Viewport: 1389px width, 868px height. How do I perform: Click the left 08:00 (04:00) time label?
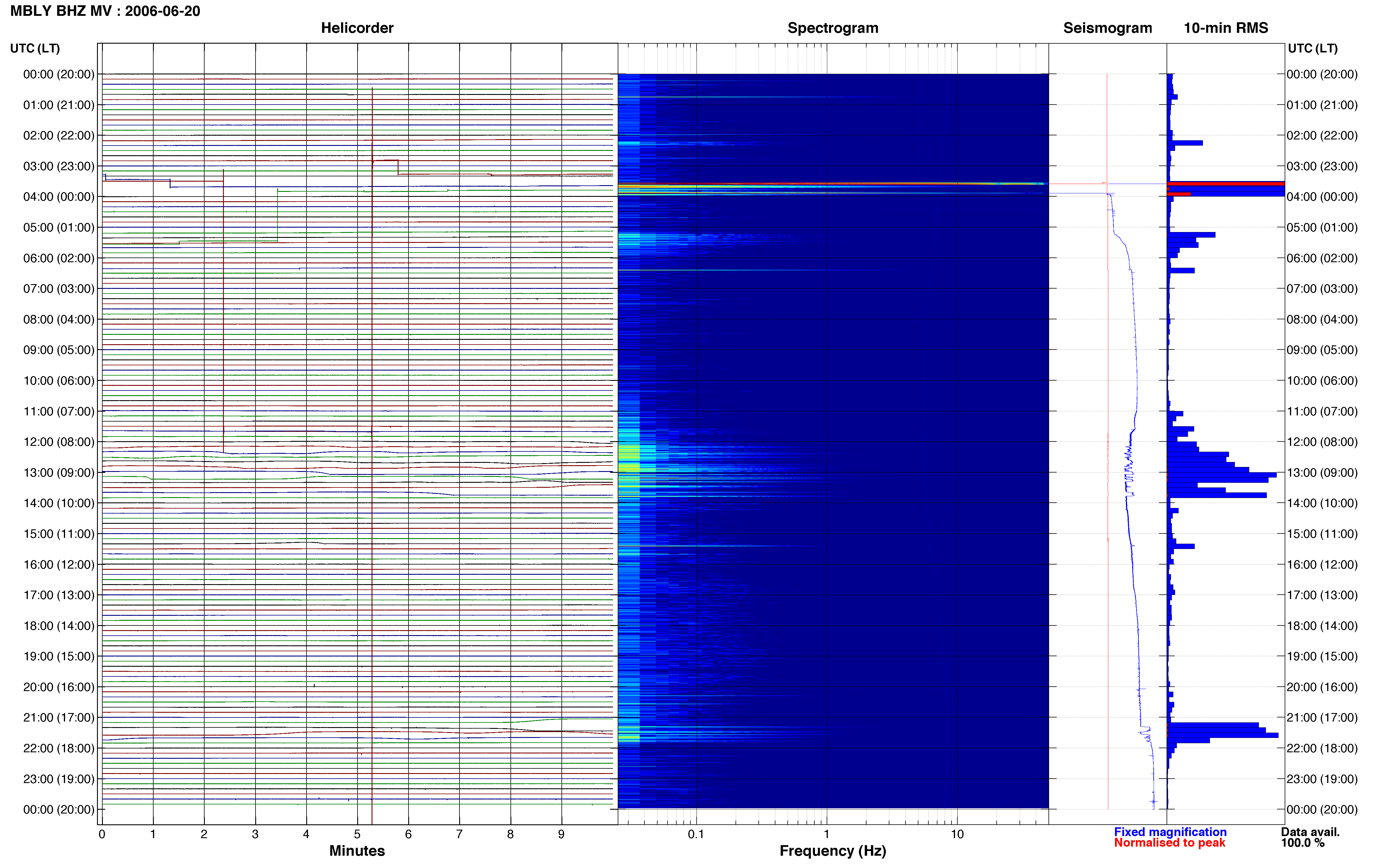click(x=59, y=320)
